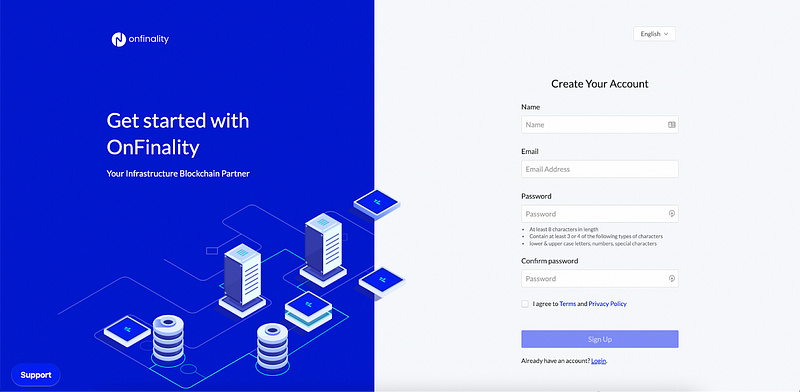Image resolution: width=800 pixels, height=392 pixels.
Task: Open the Terms link
Action: (567, 304)
